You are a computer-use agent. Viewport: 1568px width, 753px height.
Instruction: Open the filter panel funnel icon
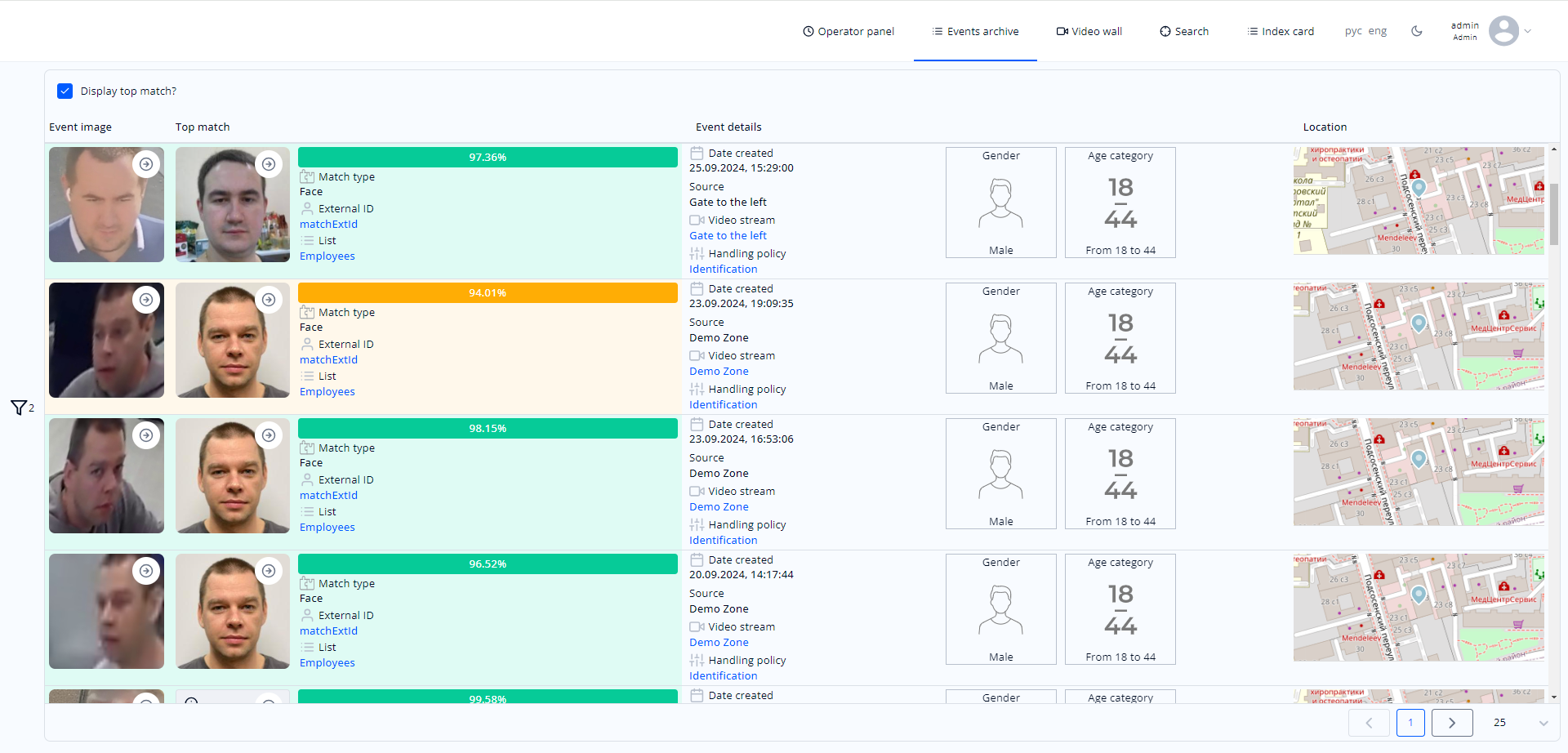(18, 408)
